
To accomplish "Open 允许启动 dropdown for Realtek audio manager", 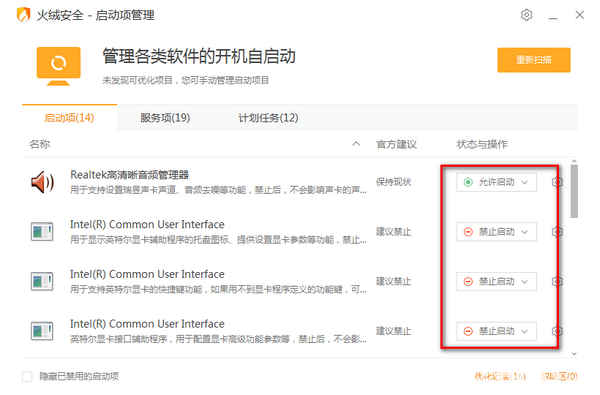I will (496, 182).
